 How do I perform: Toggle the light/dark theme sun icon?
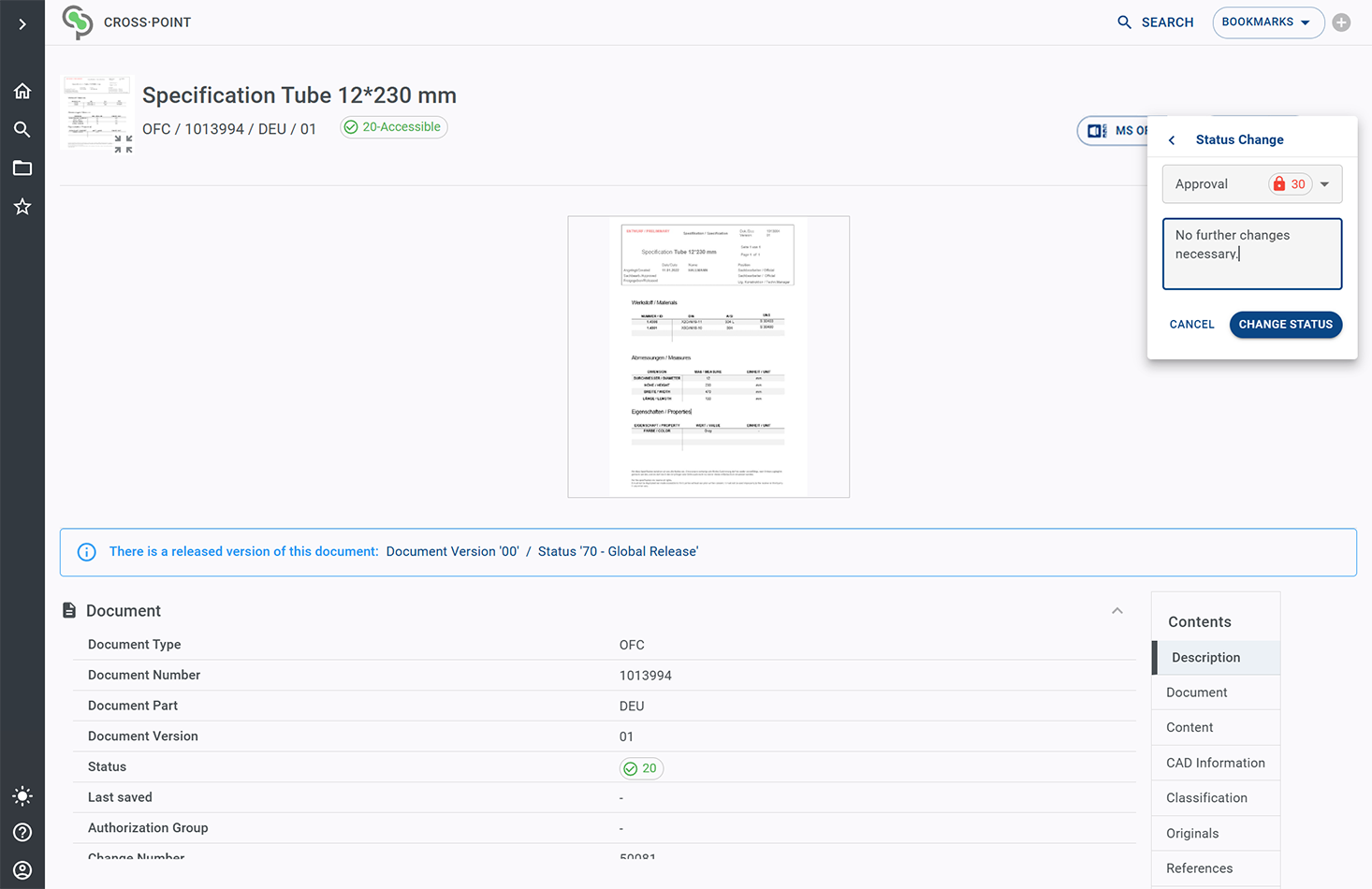pyautogui.click(x=22, y=796)
